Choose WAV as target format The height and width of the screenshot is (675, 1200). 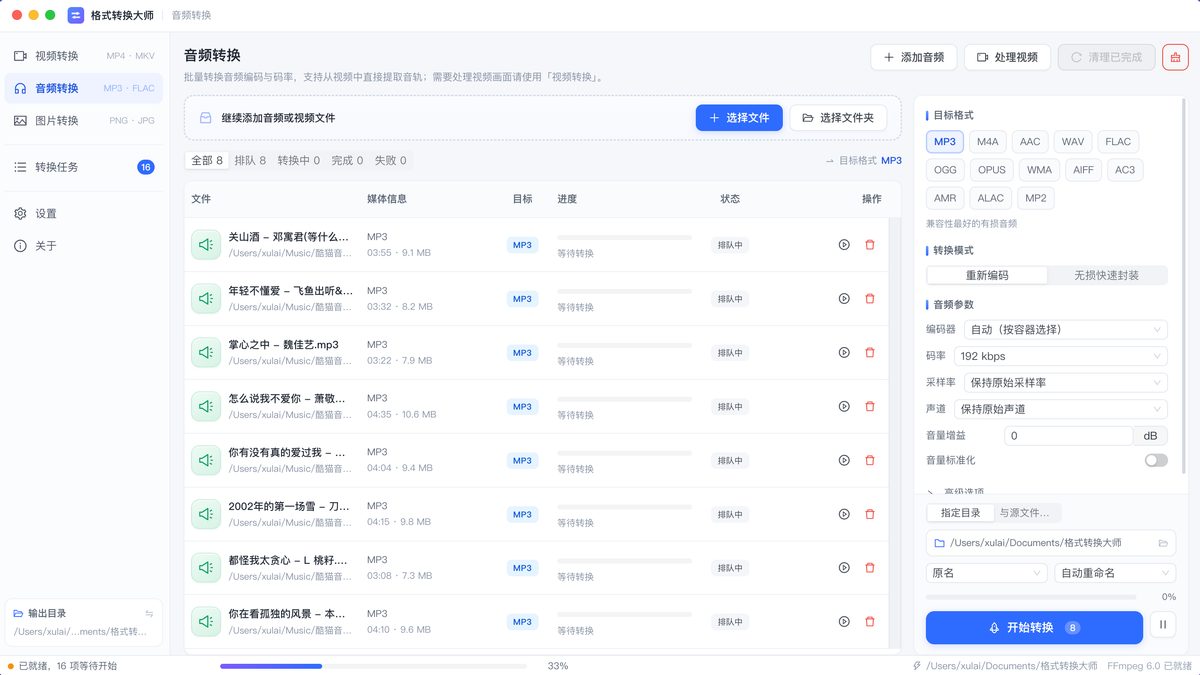coord(1073,142)
